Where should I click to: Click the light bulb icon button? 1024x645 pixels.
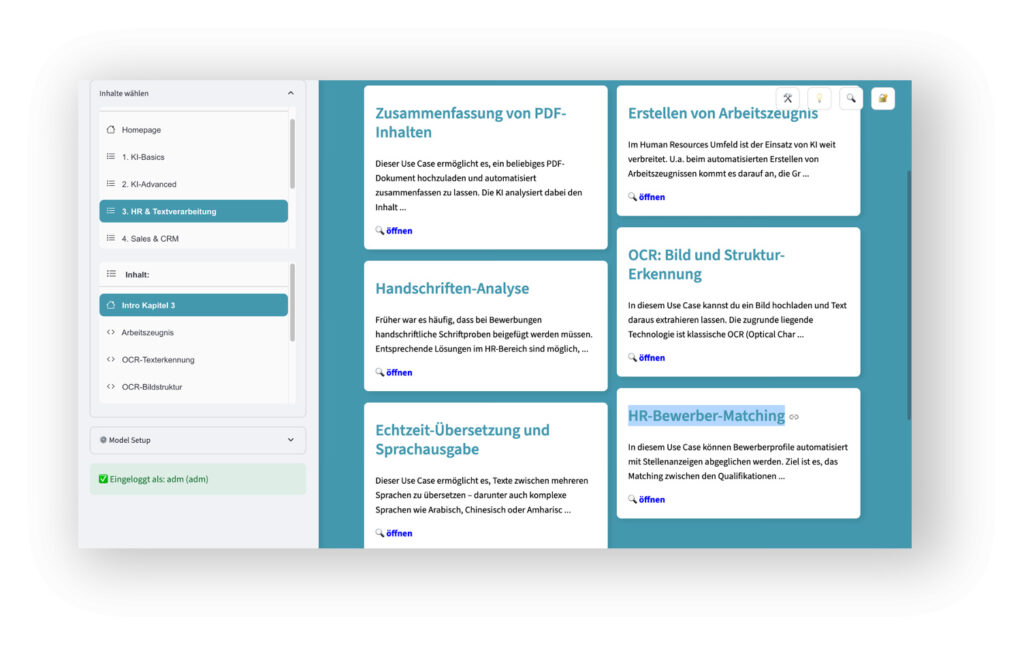click(819, 99)
